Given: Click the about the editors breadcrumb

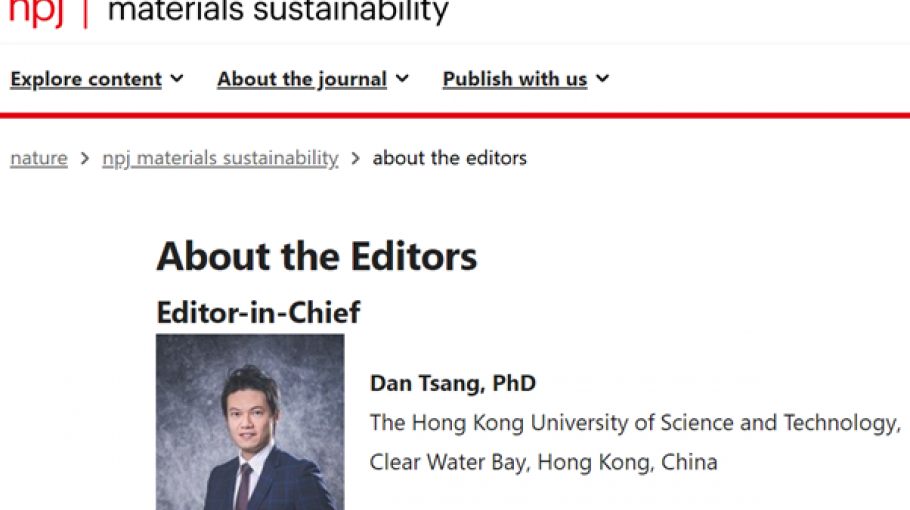Looking at the screenshot, I should click(x=449, y=158).
